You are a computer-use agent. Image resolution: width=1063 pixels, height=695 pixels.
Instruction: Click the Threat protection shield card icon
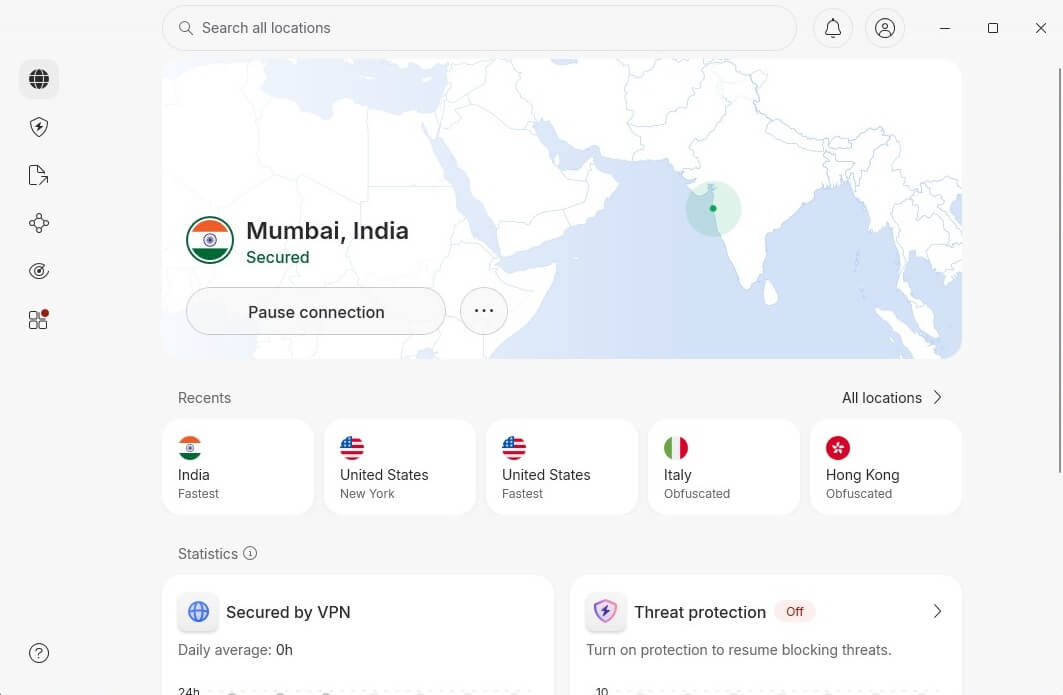(605, 612)
